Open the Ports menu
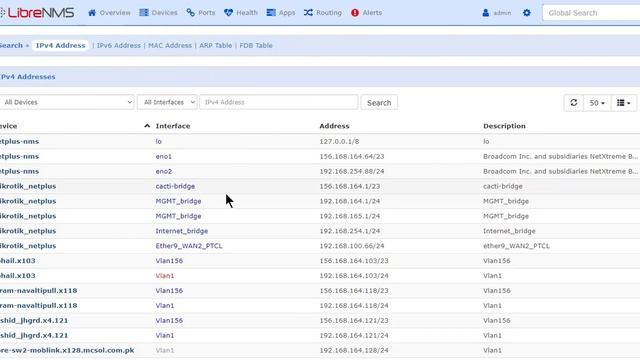Image resolution: width=640 pixels, height=360 pixels. click(x=201, y=13)
